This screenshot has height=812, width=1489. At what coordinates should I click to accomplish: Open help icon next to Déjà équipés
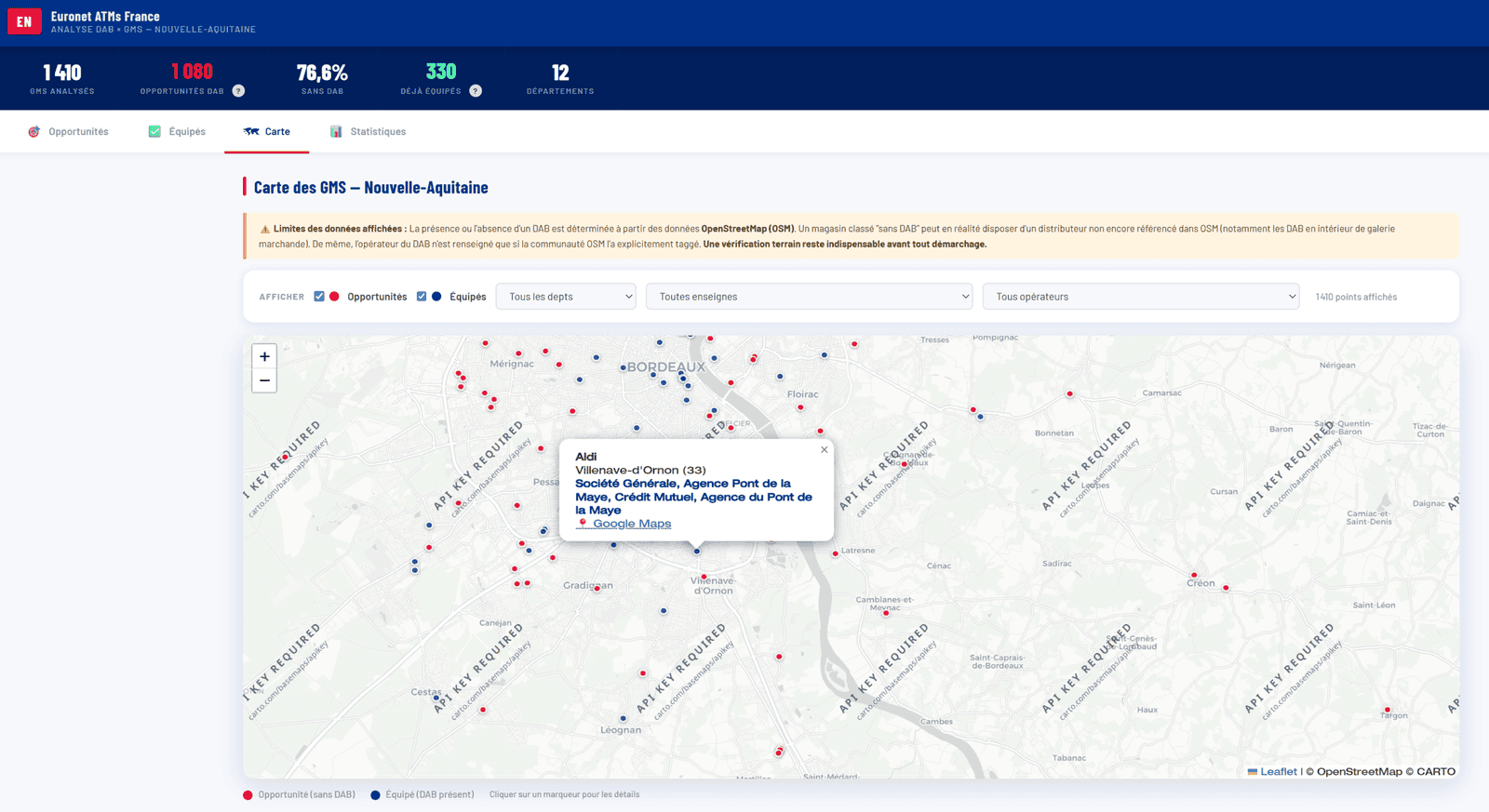tap(476, 91)
